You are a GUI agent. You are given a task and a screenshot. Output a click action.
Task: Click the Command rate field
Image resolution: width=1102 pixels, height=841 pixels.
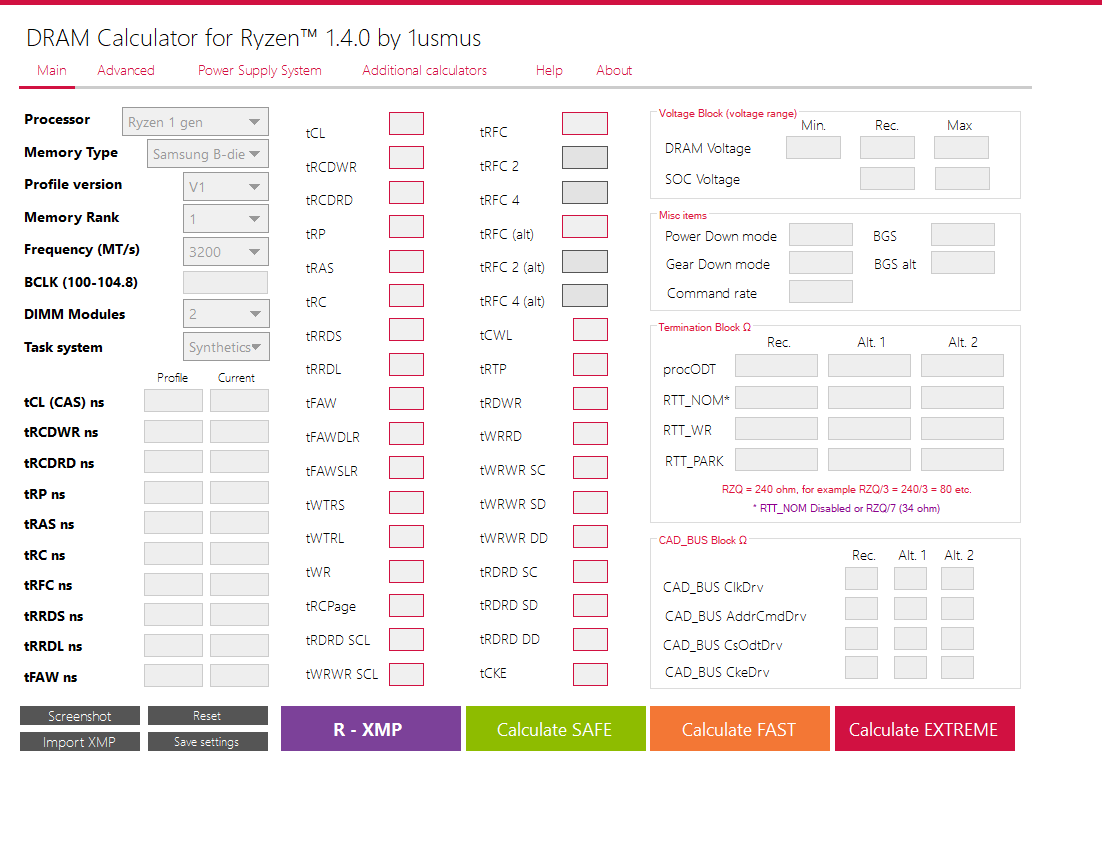pos(821,292)
